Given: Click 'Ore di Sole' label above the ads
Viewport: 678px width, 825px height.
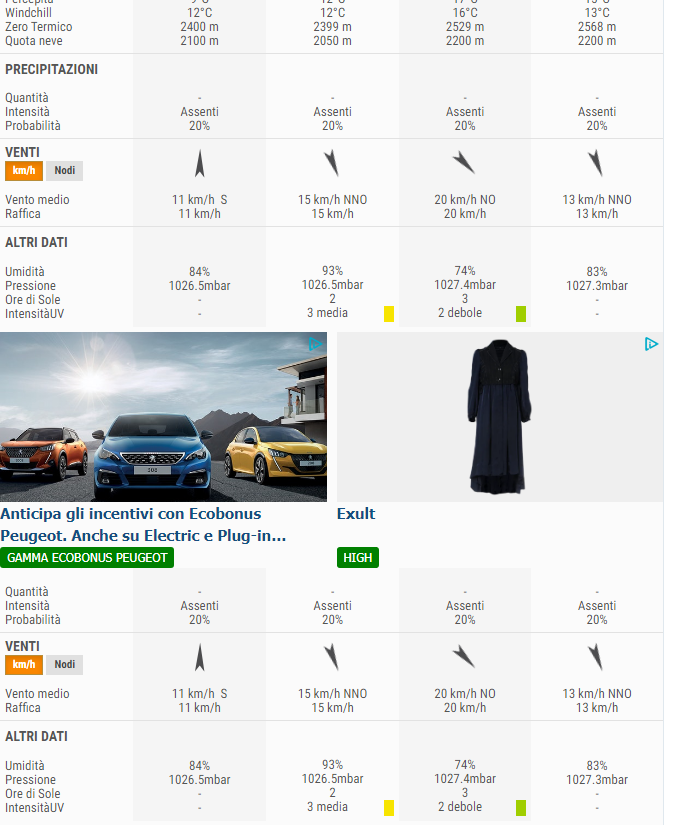Looking at the screenshot, I should point(33,300).
